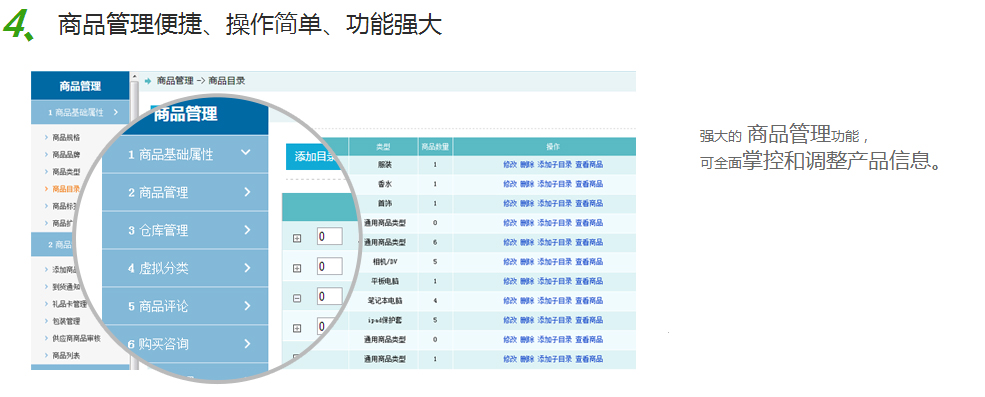Expand the first plus tree icon
The image size is (985, 397).
297,238
